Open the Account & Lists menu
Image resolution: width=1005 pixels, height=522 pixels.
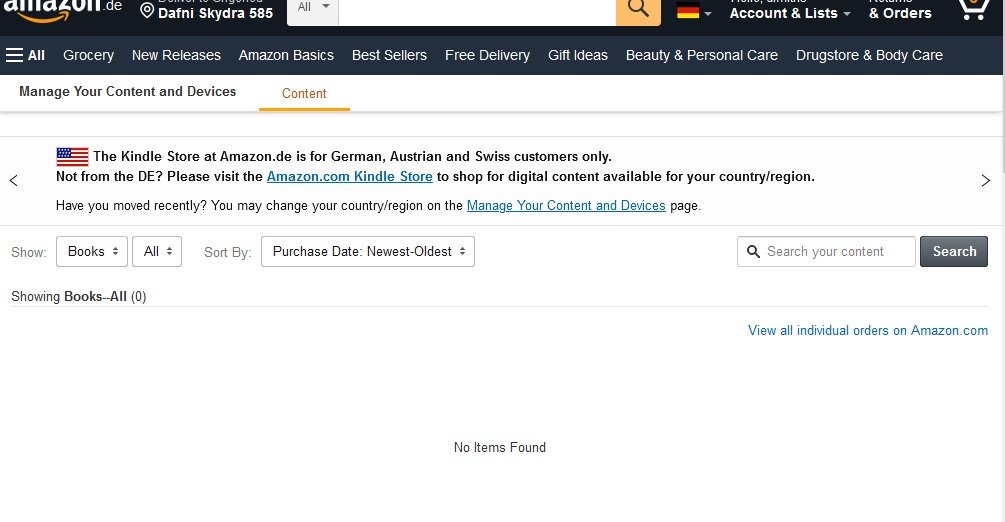[x=790, y=11]
